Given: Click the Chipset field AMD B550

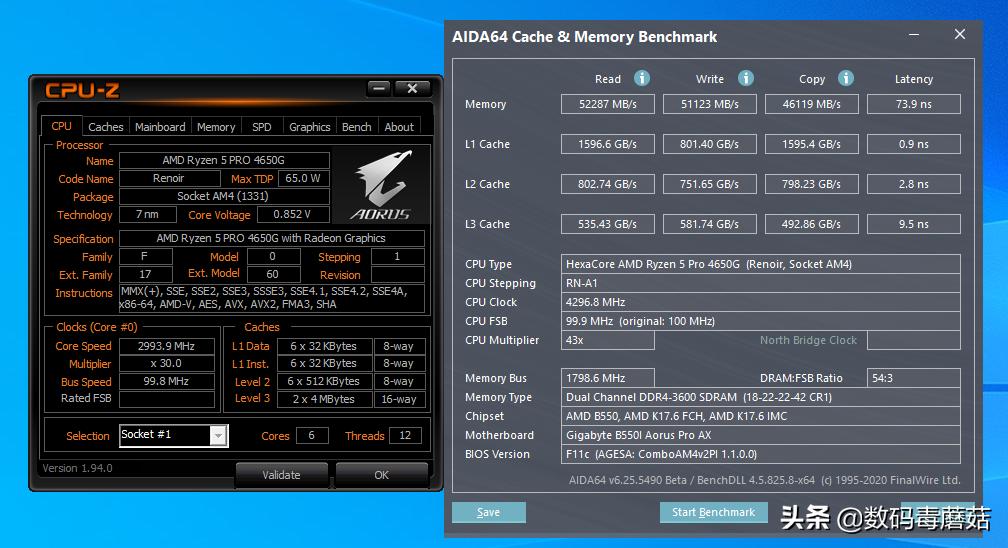Looking at the screenshot, I should 760,416.
